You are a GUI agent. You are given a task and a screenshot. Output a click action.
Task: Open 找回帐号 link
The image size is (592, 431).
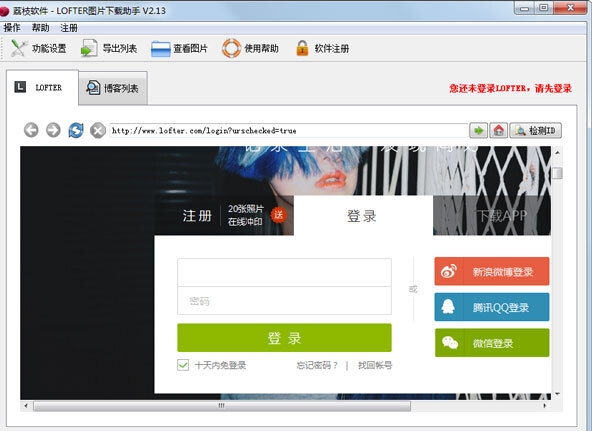(375, 365)
